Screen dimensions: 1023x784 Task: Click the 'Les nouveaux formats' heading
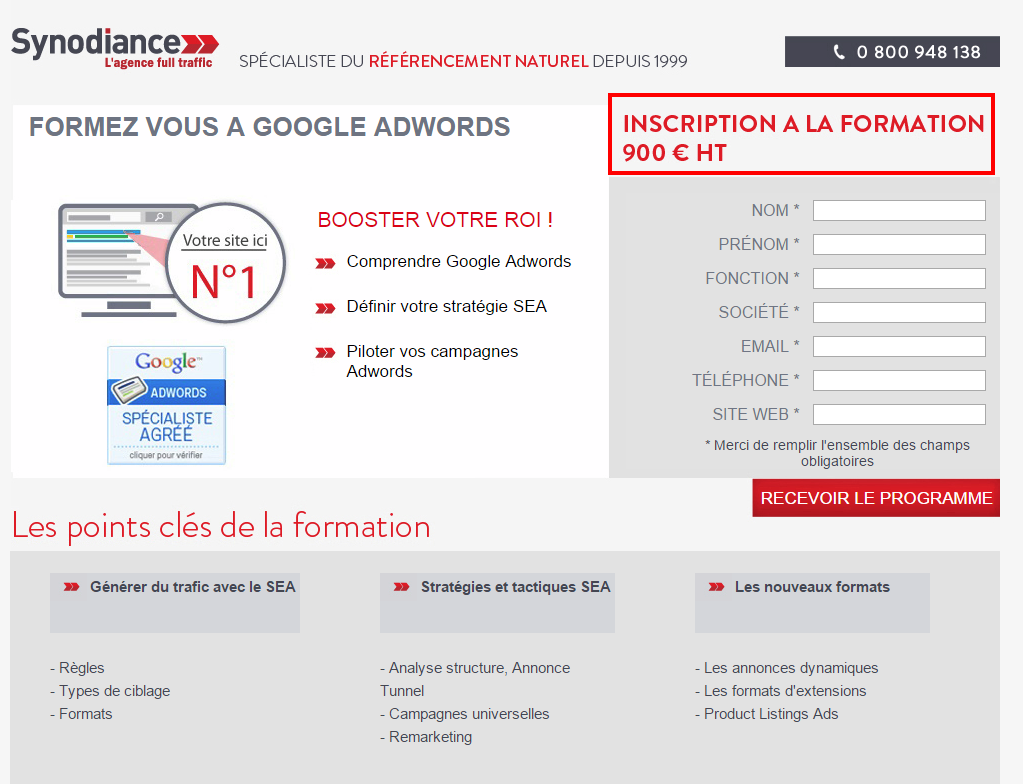[x=812, y=587]
